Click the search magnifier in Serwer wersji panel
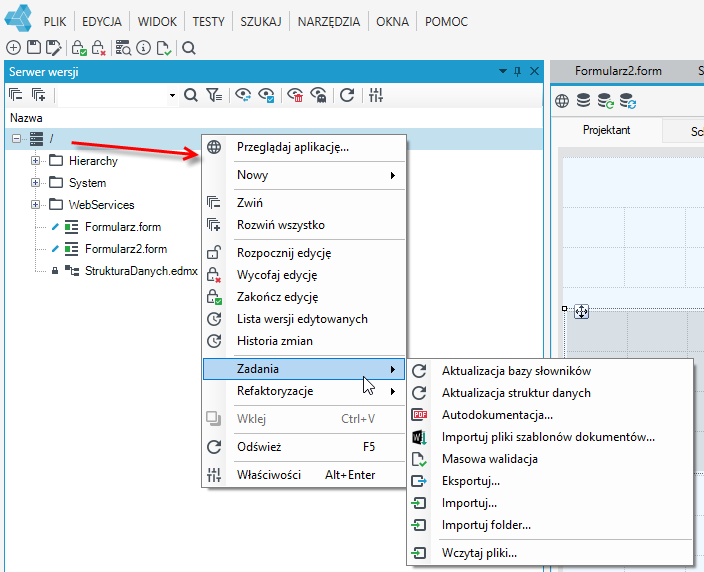 point(191,95)
